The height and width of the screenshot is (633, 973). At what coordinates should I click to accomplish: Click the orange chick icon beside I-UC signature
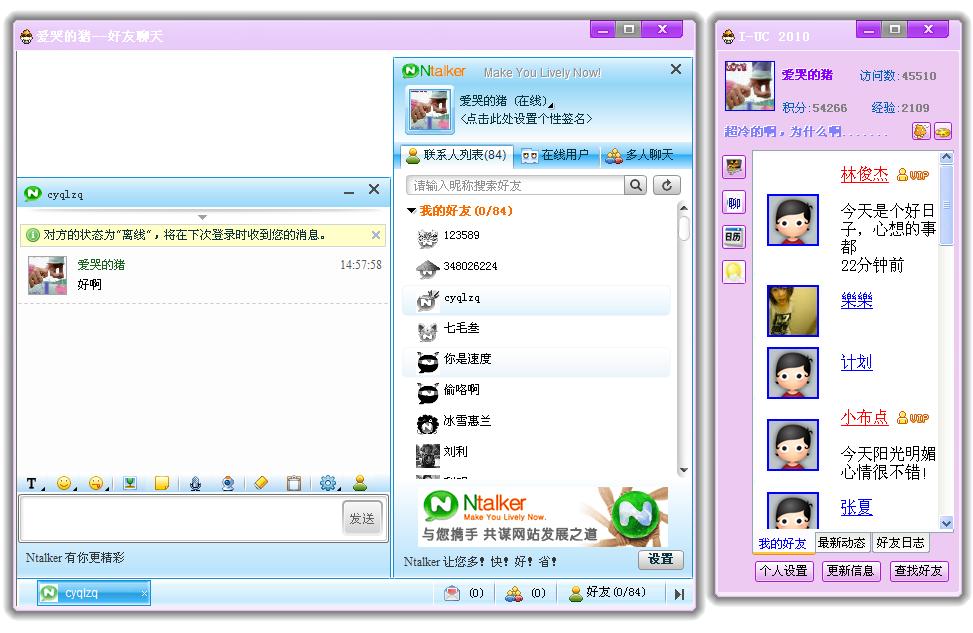(921, 132)
